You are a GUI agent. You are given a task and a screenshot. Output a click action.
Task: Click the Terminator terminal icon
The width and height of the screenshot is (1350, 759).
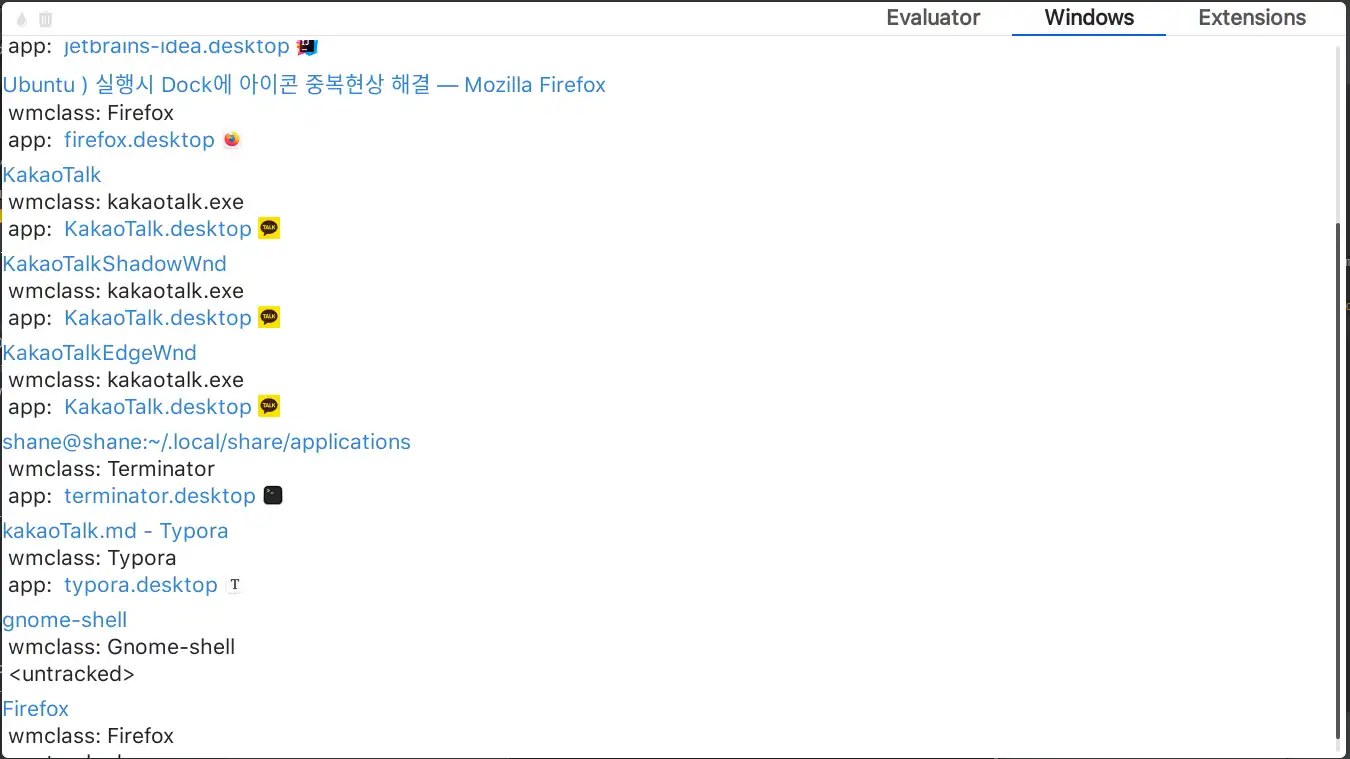point(273,496)
